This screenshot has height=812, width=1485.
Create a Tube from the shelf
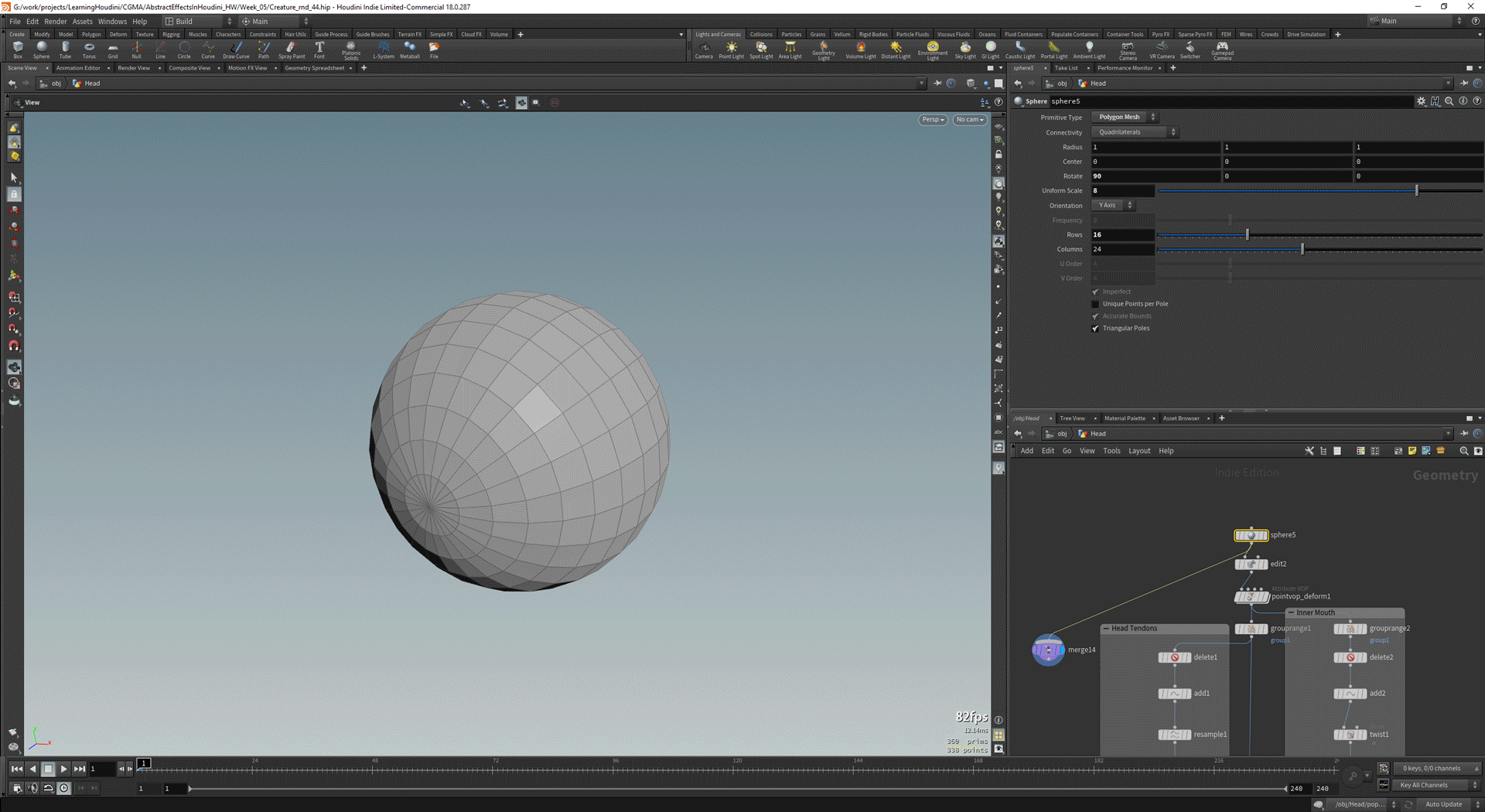66,50
